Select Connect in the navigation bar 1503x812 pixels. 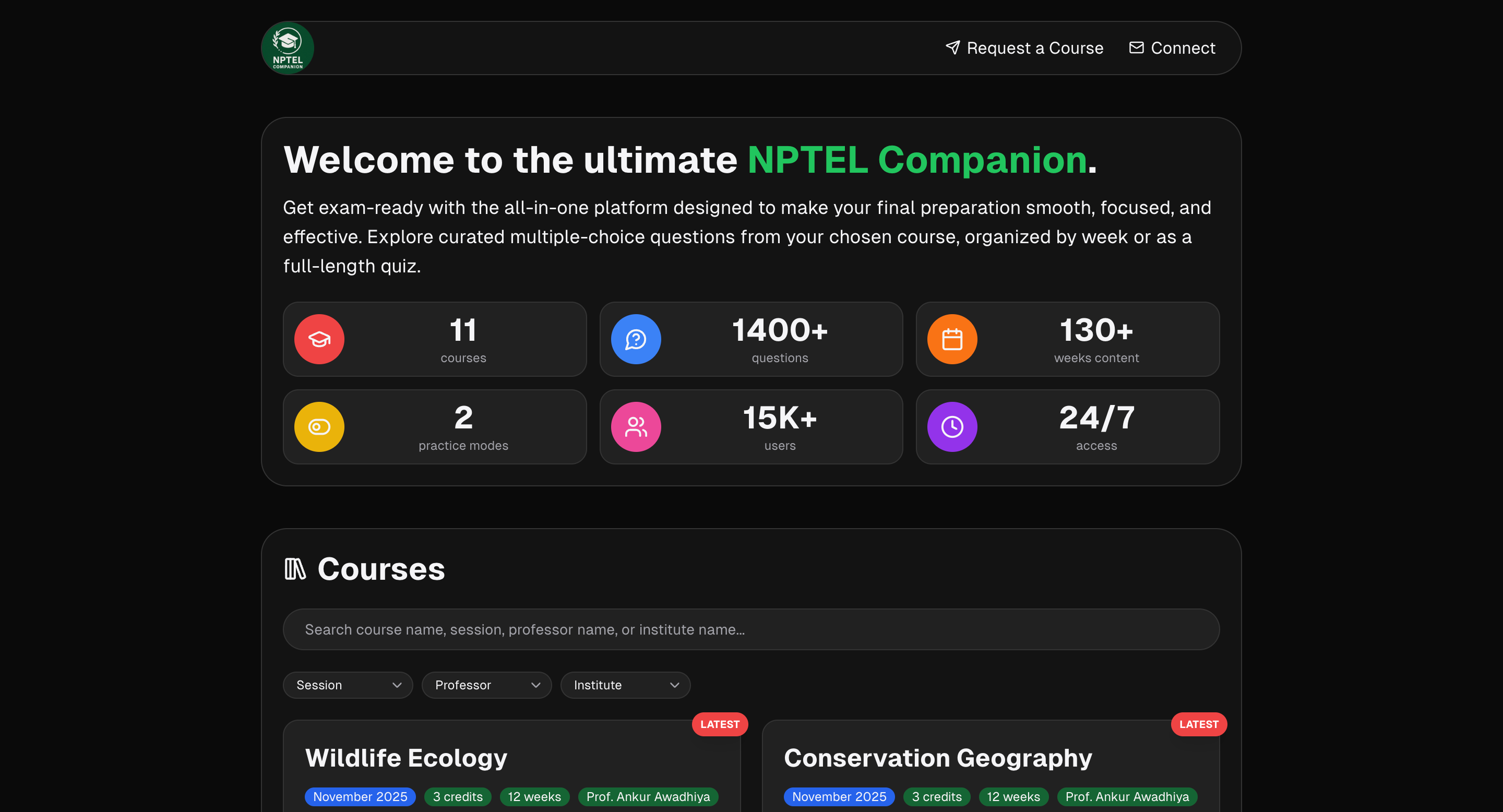(1182, 48)
